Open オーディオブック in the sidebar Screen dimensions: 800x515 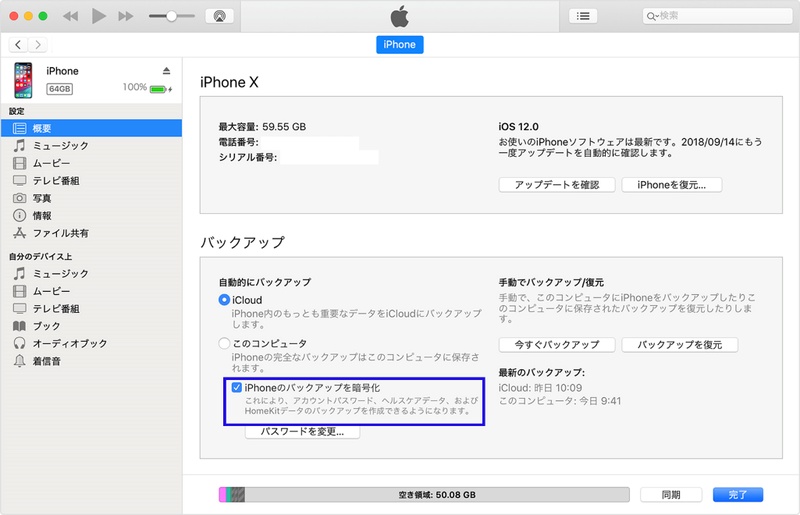91,343
